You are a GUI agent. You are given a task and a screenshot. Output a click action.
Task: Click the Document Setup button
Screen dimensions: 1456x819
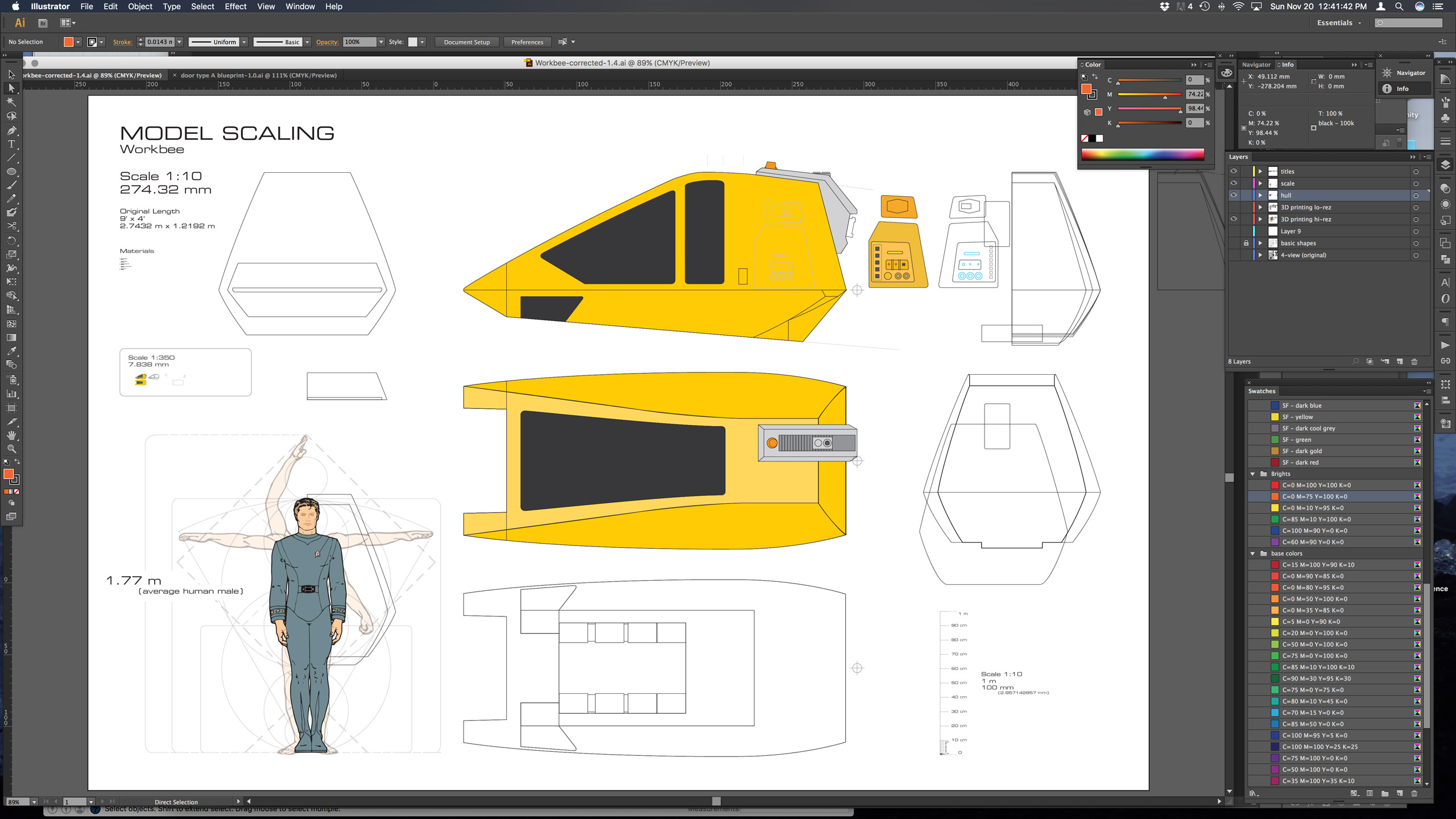tap(466, 42)
